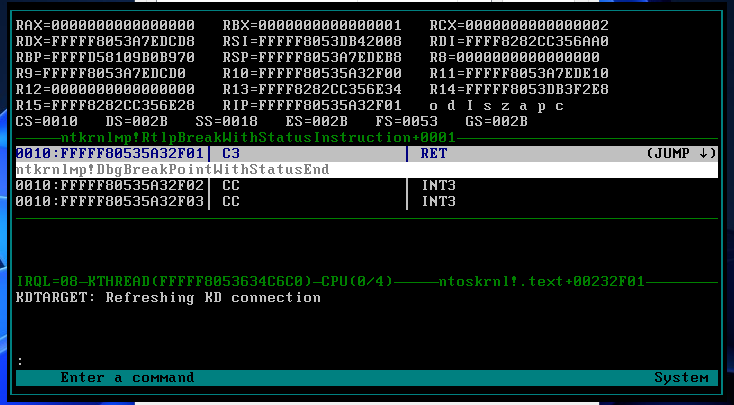Viewport: 734px width, 405px height.
Task: Toggle the direction flag 'd'
Action: point(451,105)
